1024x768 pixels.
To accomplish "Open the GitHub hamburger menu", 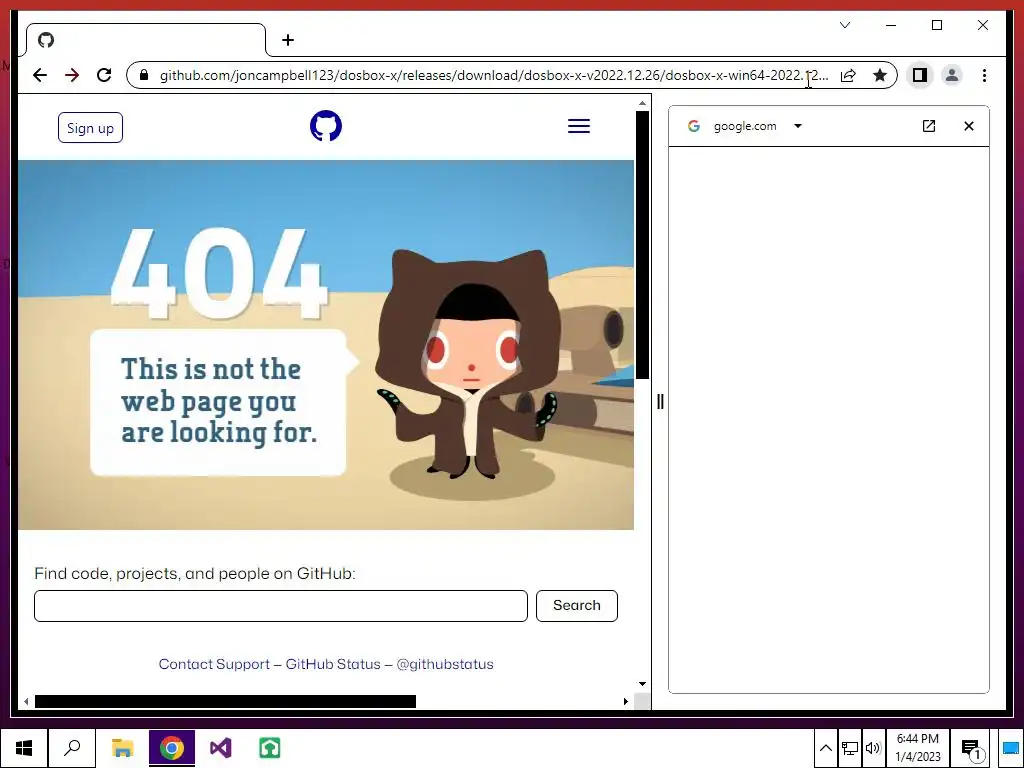I will click(x=579, y=126).
